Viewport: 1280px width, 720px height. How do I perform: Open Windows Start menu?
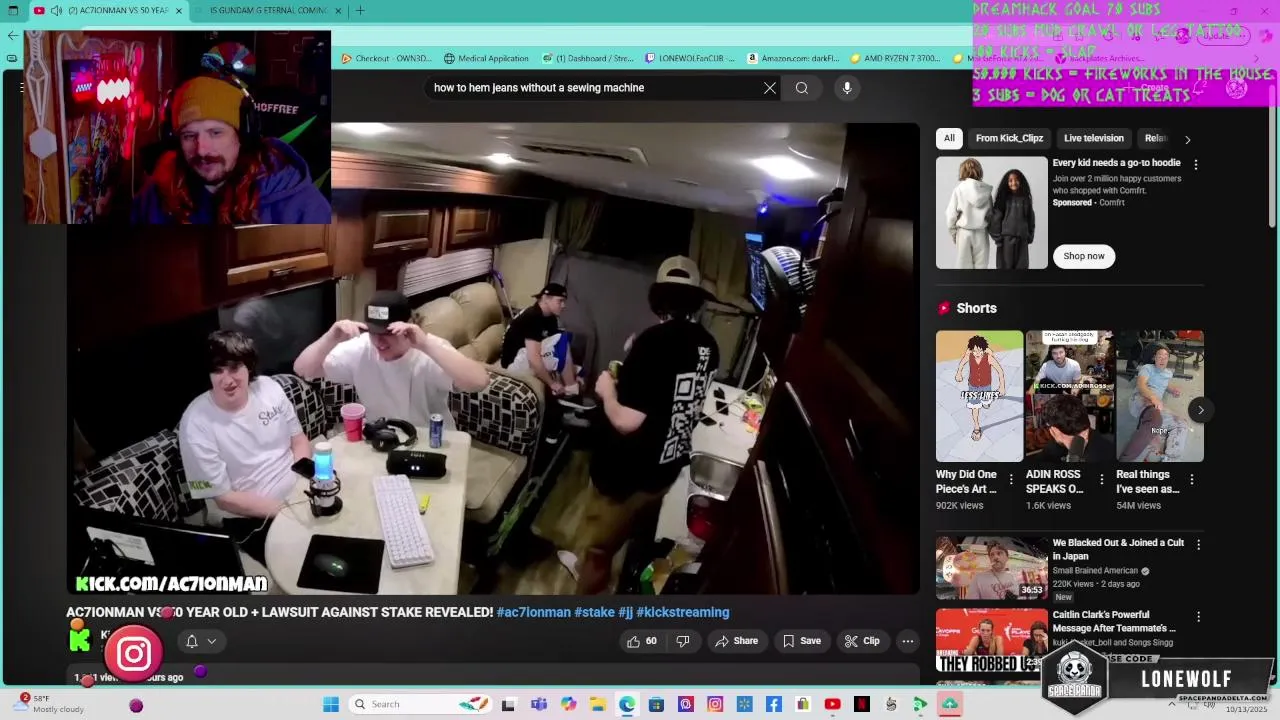[331, 704]
